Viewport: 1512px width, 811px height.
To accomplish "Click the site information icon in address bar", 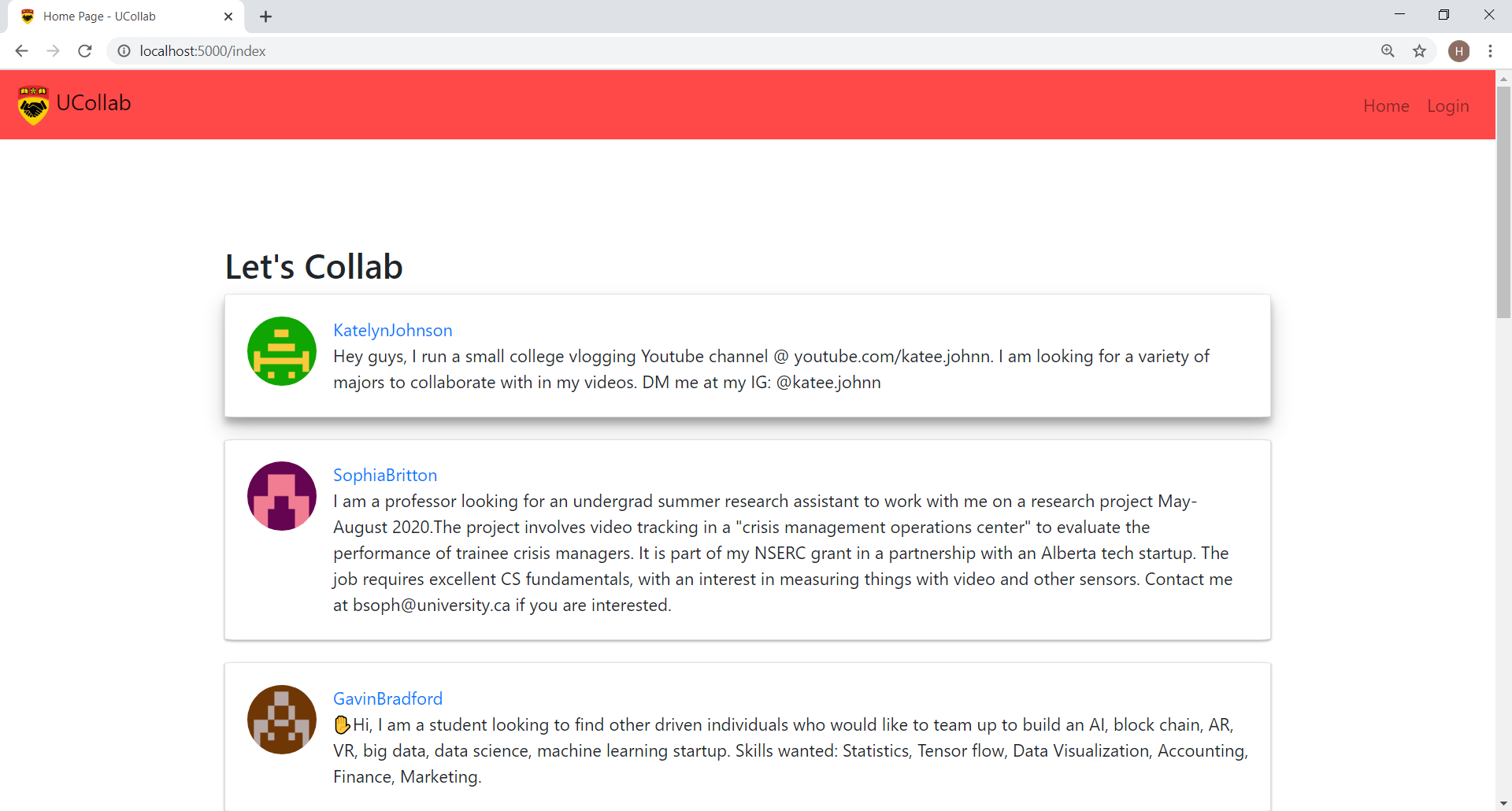I will (x=124, y=50).
